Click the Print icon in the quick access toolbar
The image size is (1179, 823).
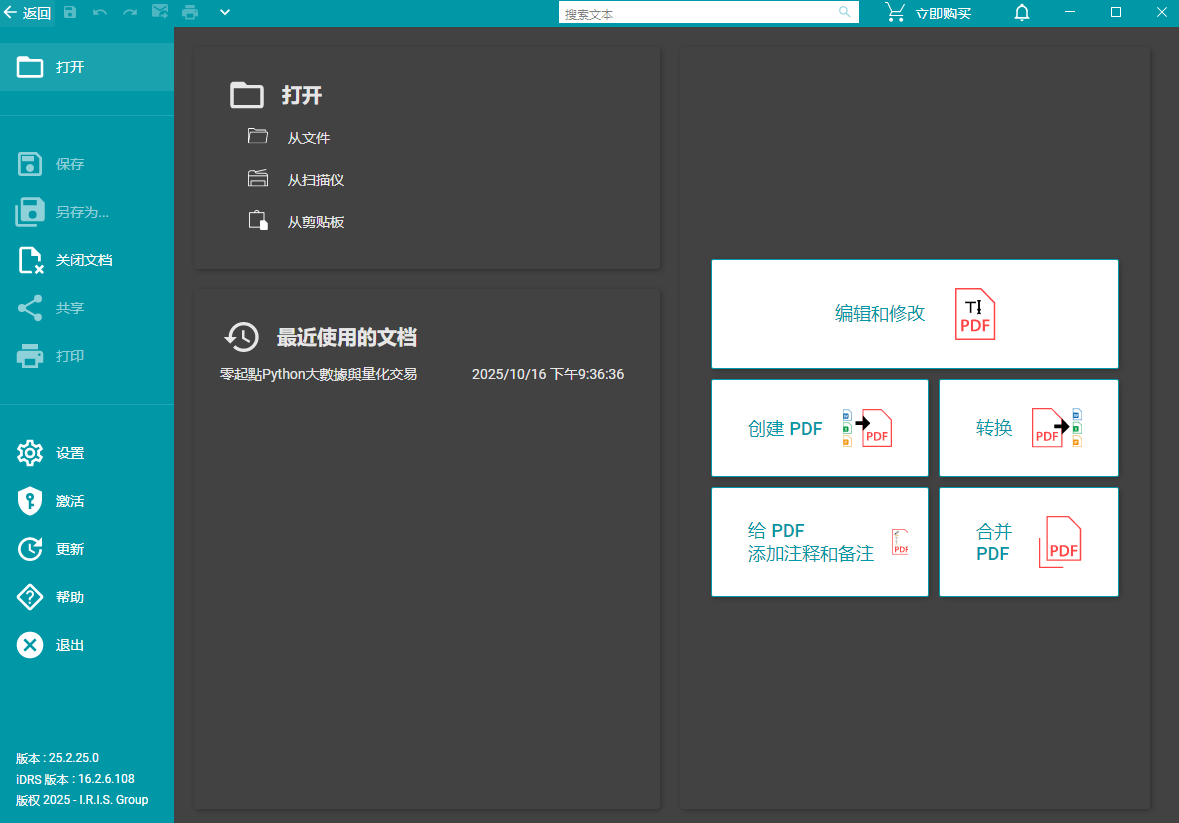190,12
